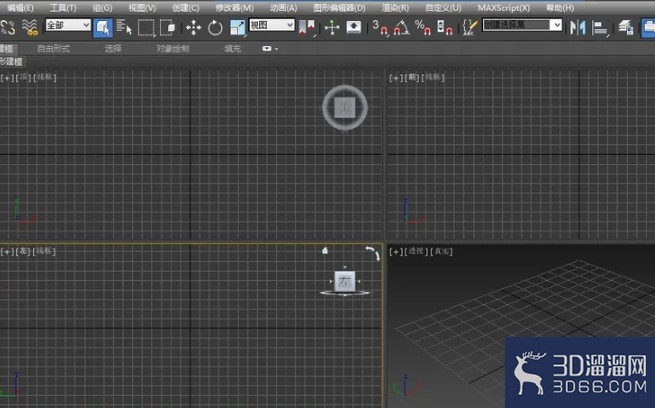Switch to the 填充 ribbon tab
This screenshot has width=655, height=408.
232,48
